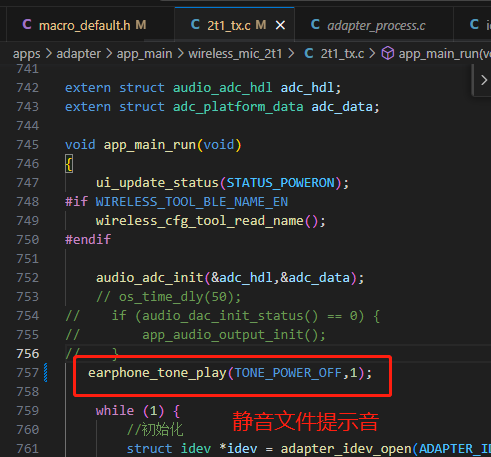Viewport: 491px width, 457px height.
Task: Click 'WIRELESS_TOOL_BLE_NAME_EN' macro
Action: click(192, 202)
